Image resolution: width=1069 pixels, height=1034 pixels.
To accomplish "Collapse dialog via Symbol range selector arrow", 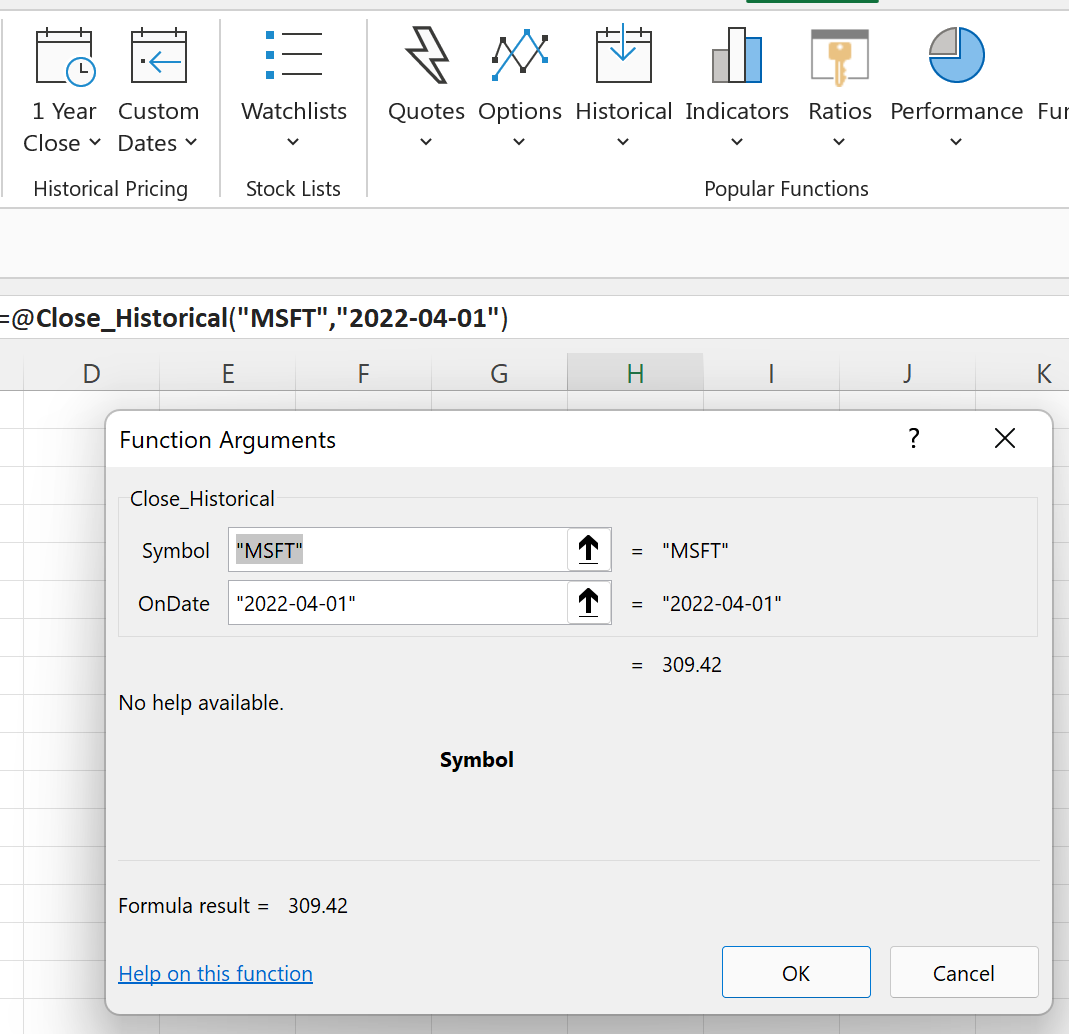I will (589, 549).
